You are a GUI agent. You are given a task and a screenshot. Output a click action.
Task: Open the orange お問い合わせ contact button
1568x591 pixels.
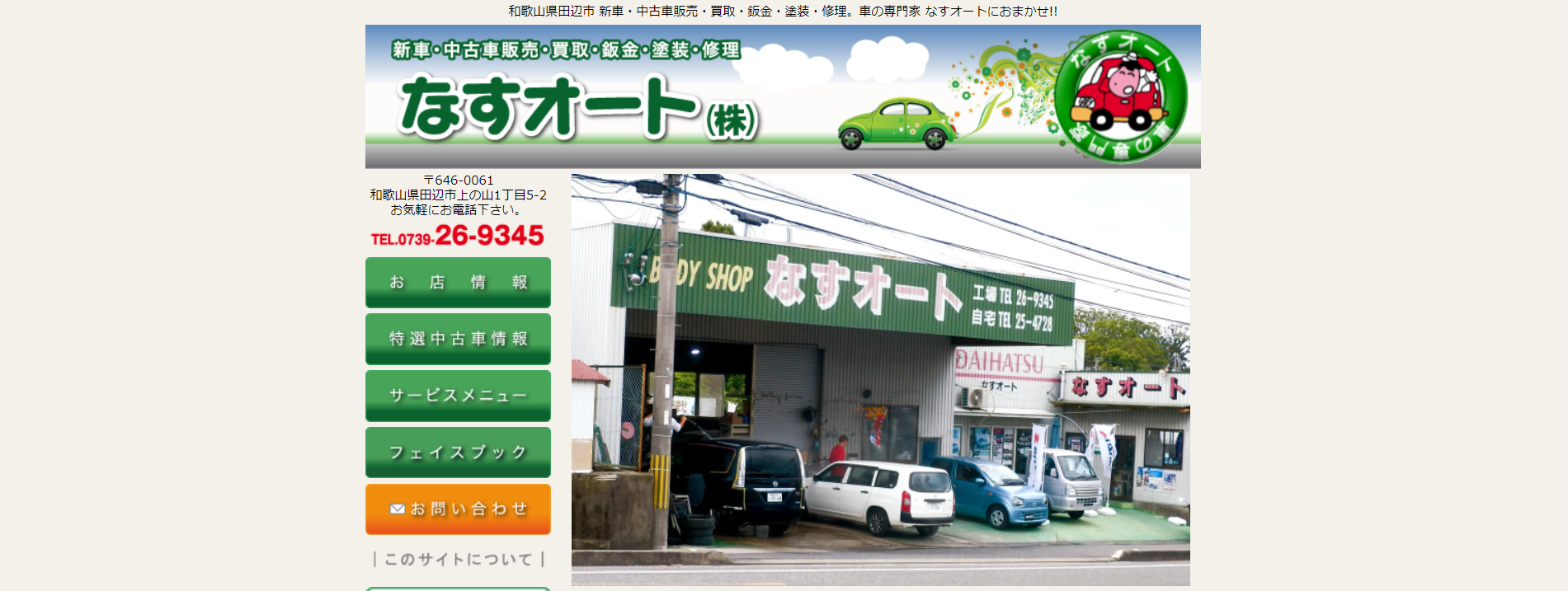point(458,509)
